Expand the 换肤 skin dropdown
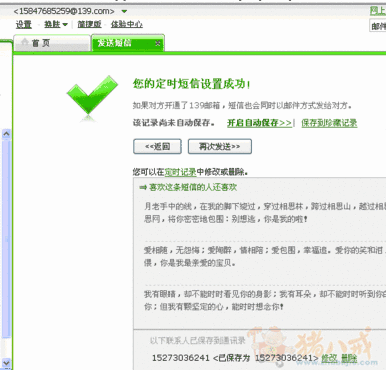The height and width of the screenshot is (370, 386). (x=56, y=24)
